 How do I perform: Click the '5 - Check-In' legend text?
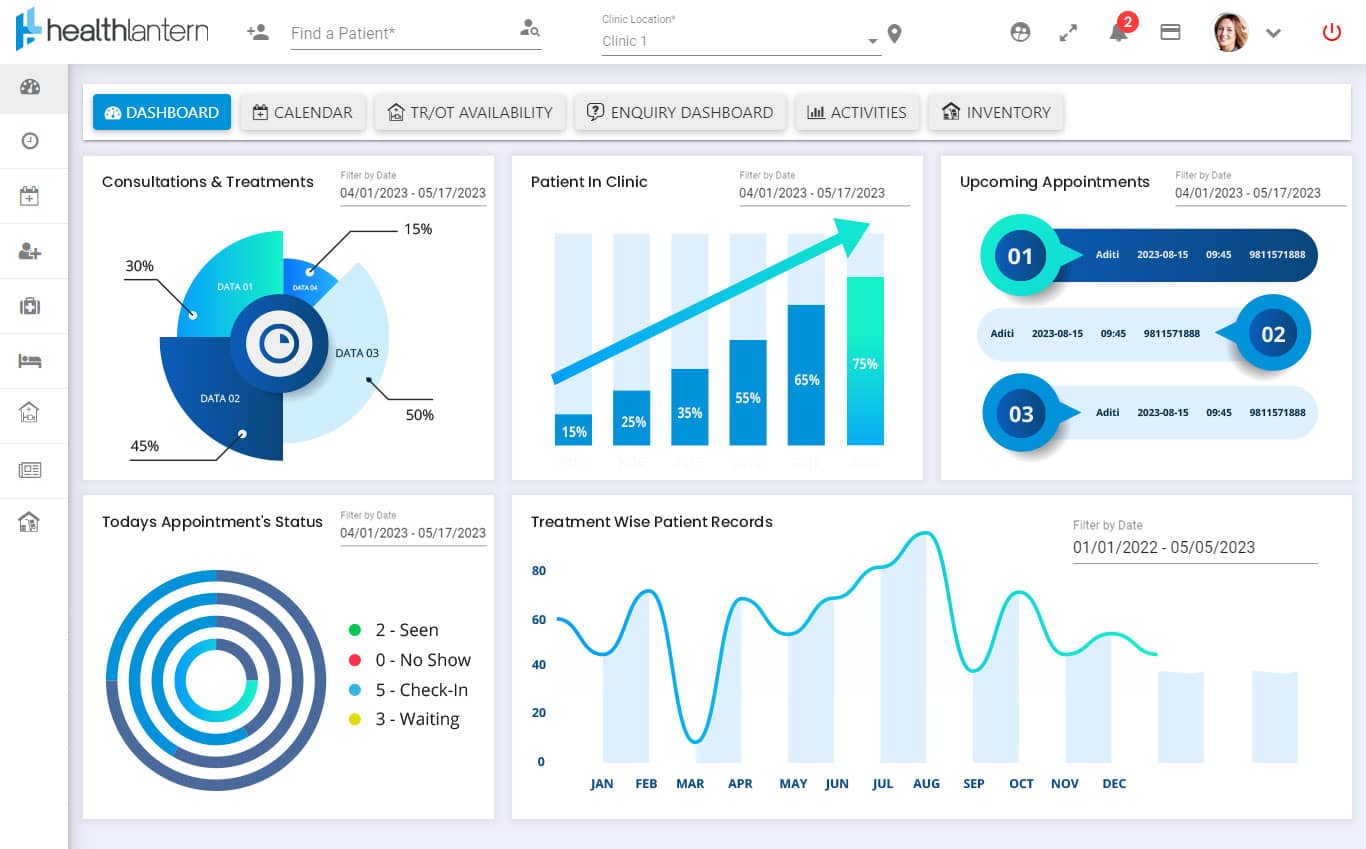[422, 690]
